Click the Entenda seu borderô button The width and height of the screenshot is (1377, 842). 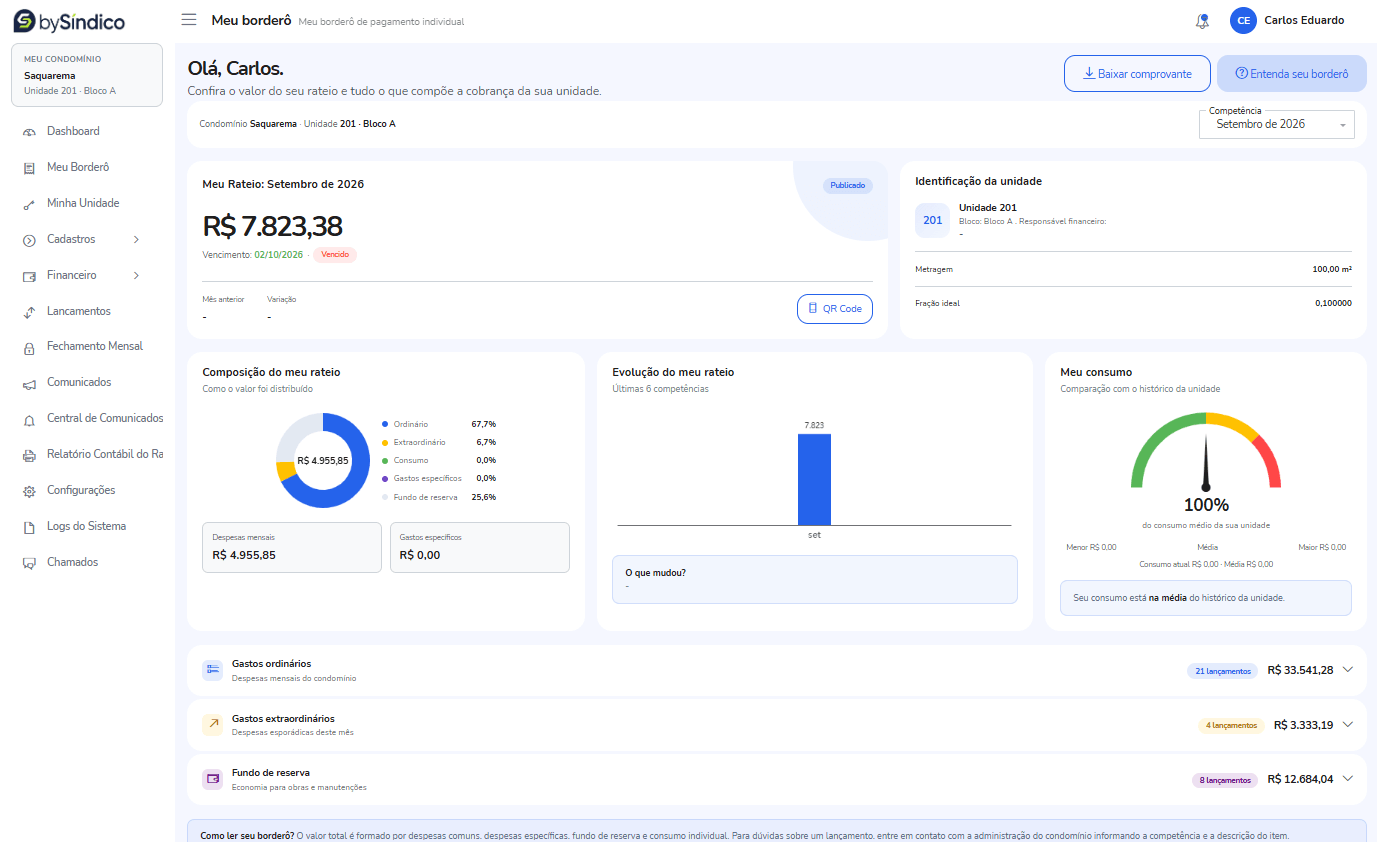(x=1292, y=74)
